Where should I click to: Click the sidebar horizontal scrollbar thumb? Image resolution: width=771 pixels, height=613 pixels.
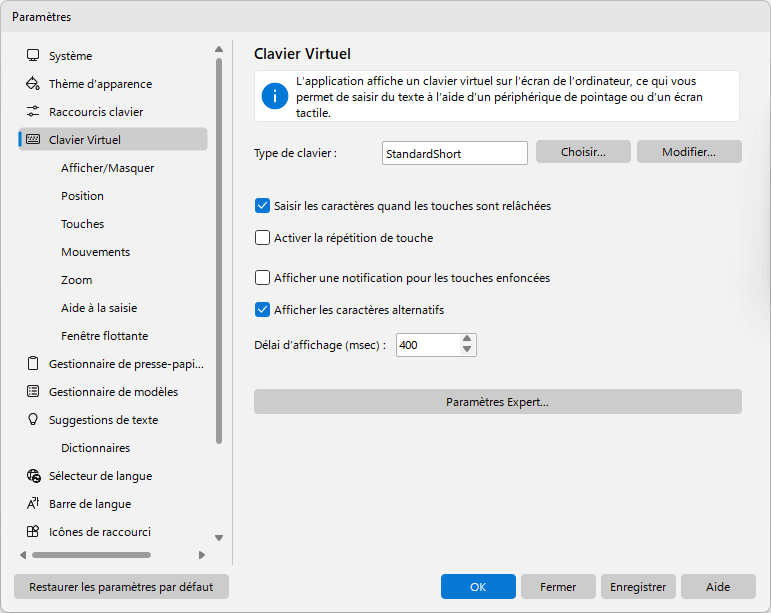91,555
